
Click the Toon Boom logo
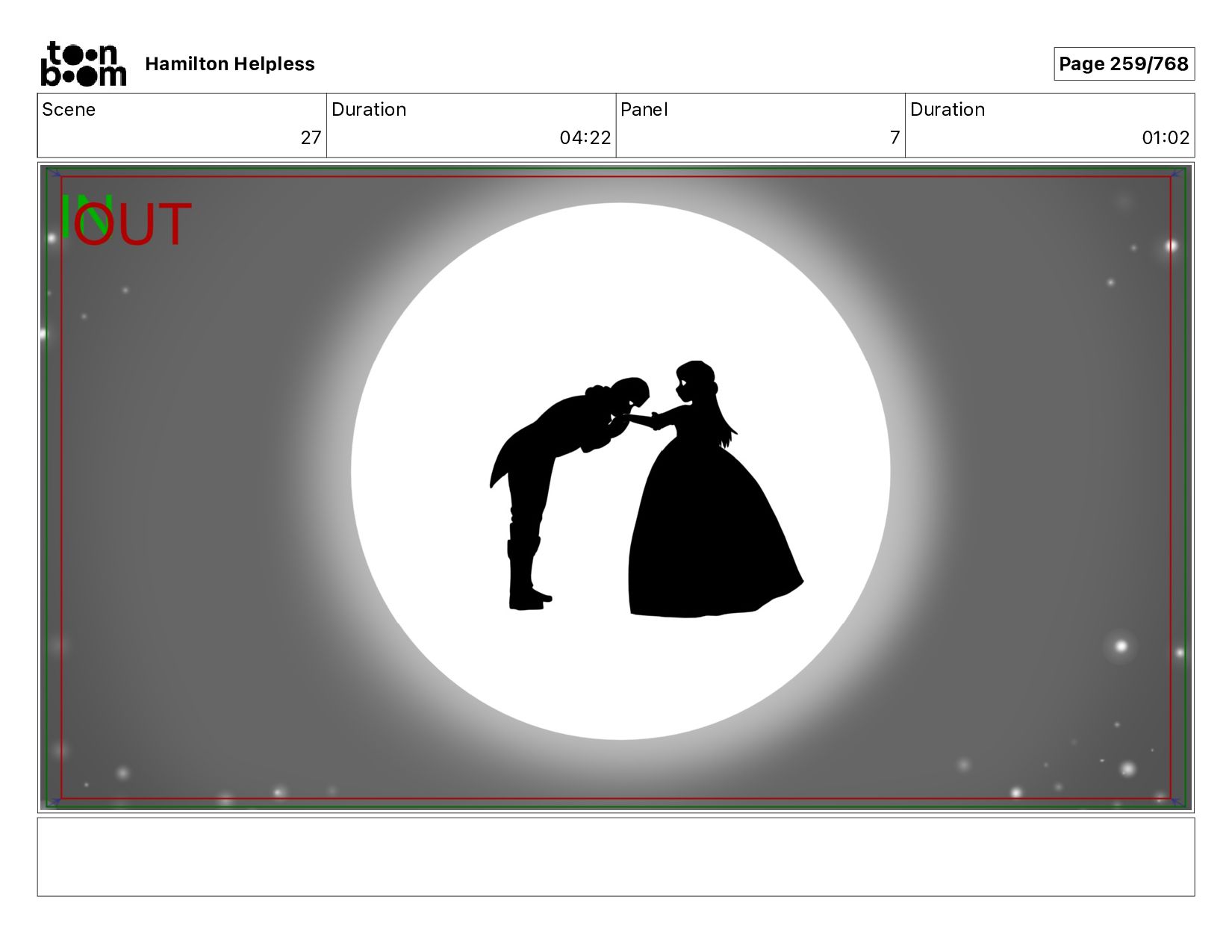[83, 64]
